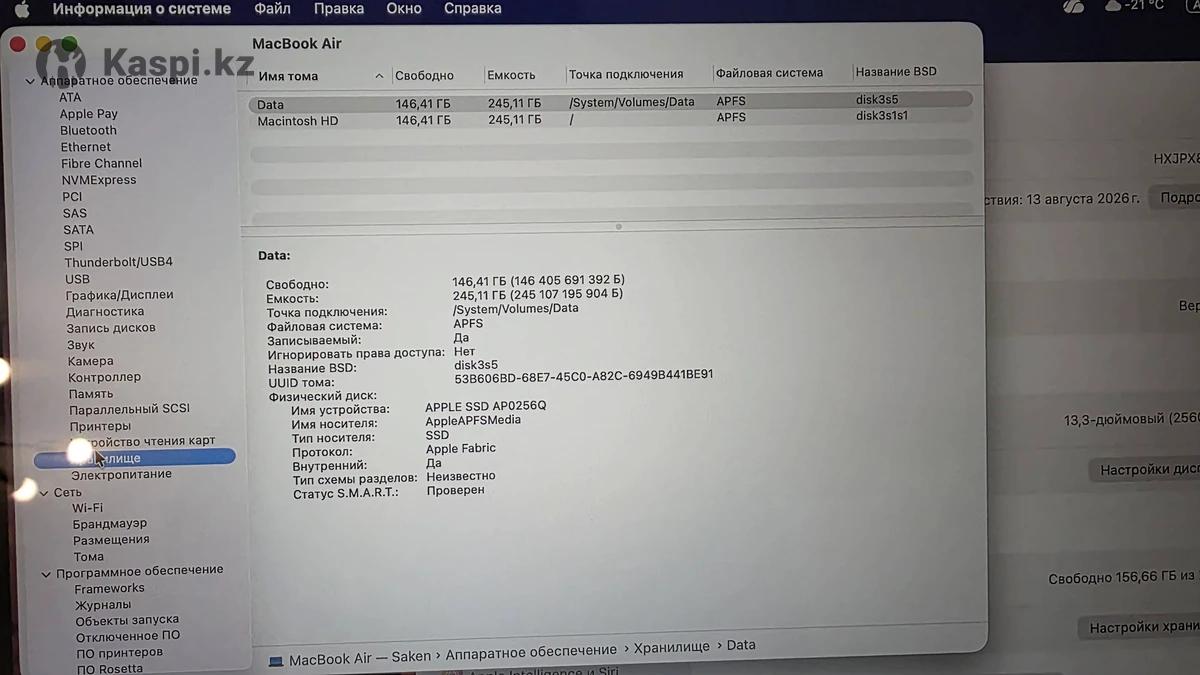
Task: Click the weather temperature status item
Action: coord(1136,6)
